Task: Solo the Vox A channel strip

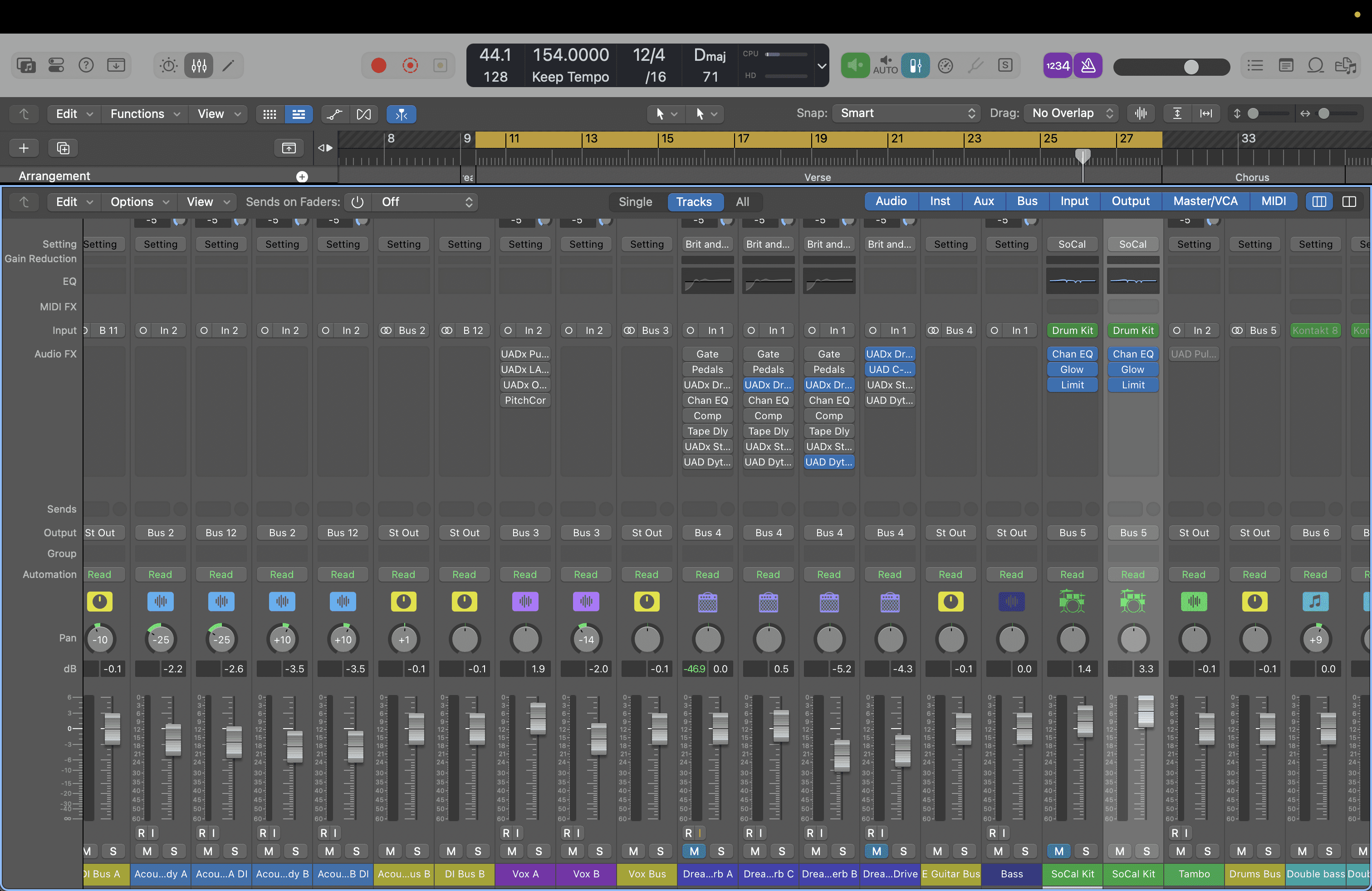Action: coord(539,851)
